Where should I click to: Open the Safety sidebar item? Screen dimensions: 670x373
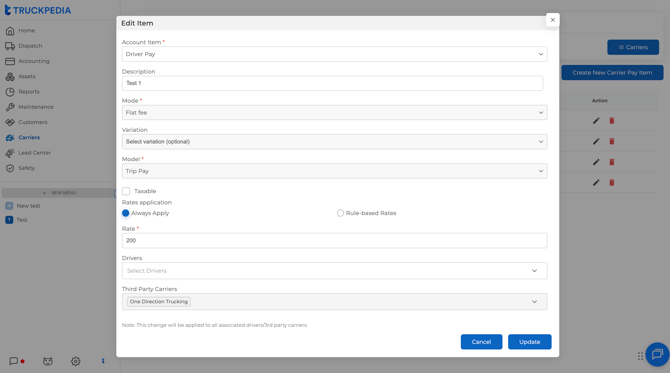(26, 168)
